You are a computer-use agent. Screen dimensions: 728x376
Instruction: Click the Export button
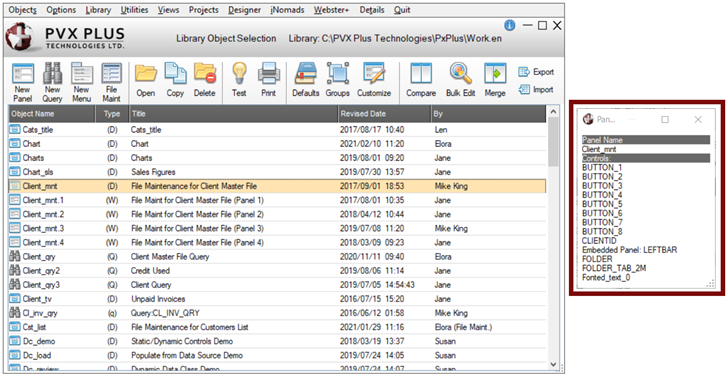tap(536, 72)
